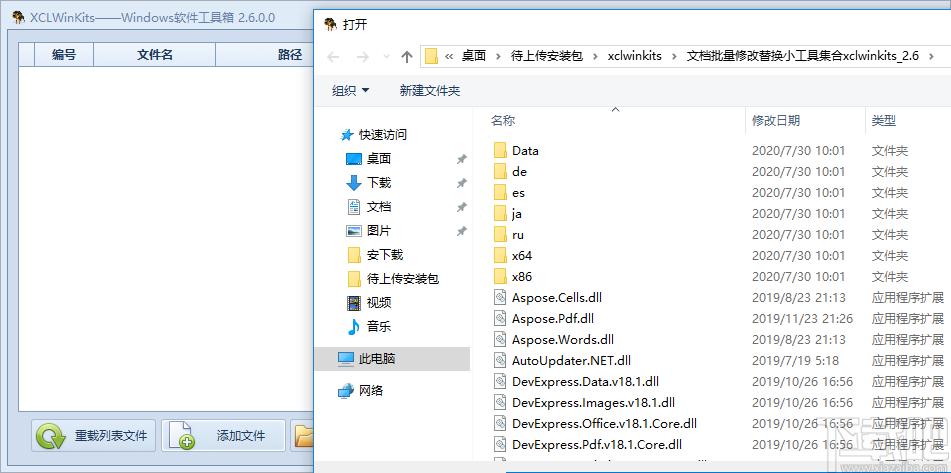Viewport: 951px width, 473px height.
Task: Click the 2019/7/19 5:18 date cell
Action: pos(795,361)
